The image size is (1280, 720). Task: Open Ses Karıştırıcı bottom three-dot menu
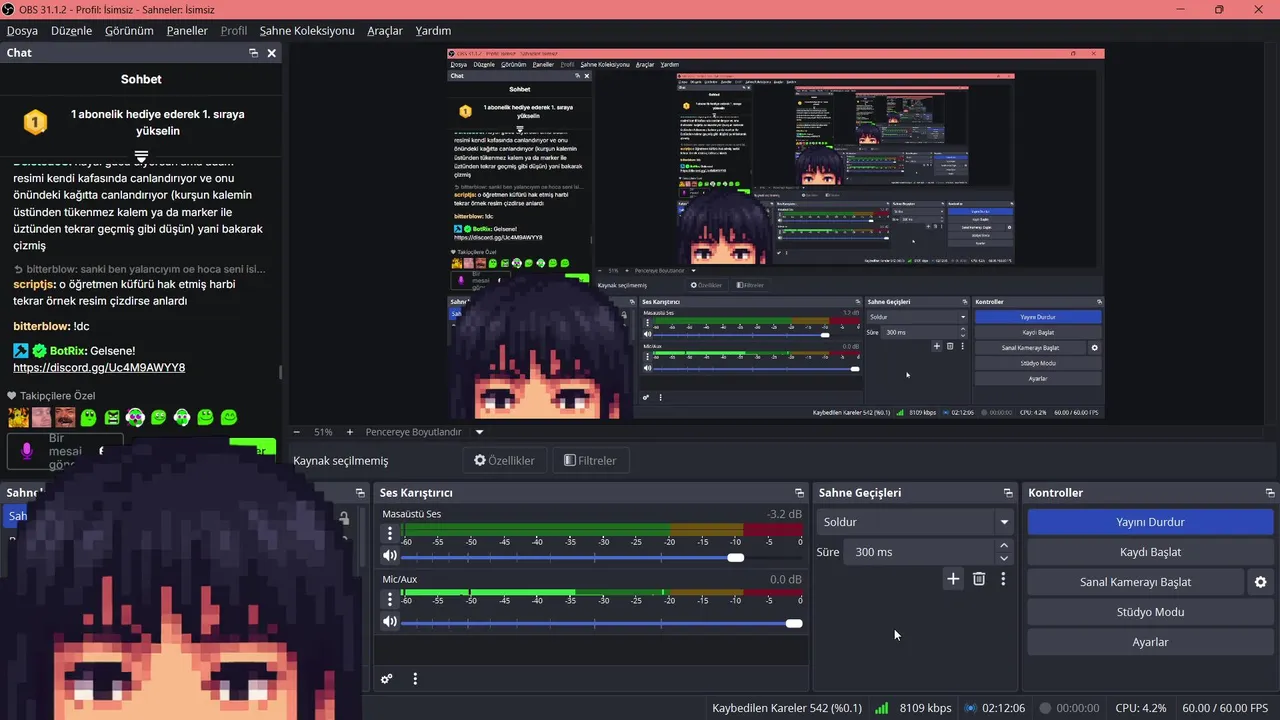coord(415,679)
